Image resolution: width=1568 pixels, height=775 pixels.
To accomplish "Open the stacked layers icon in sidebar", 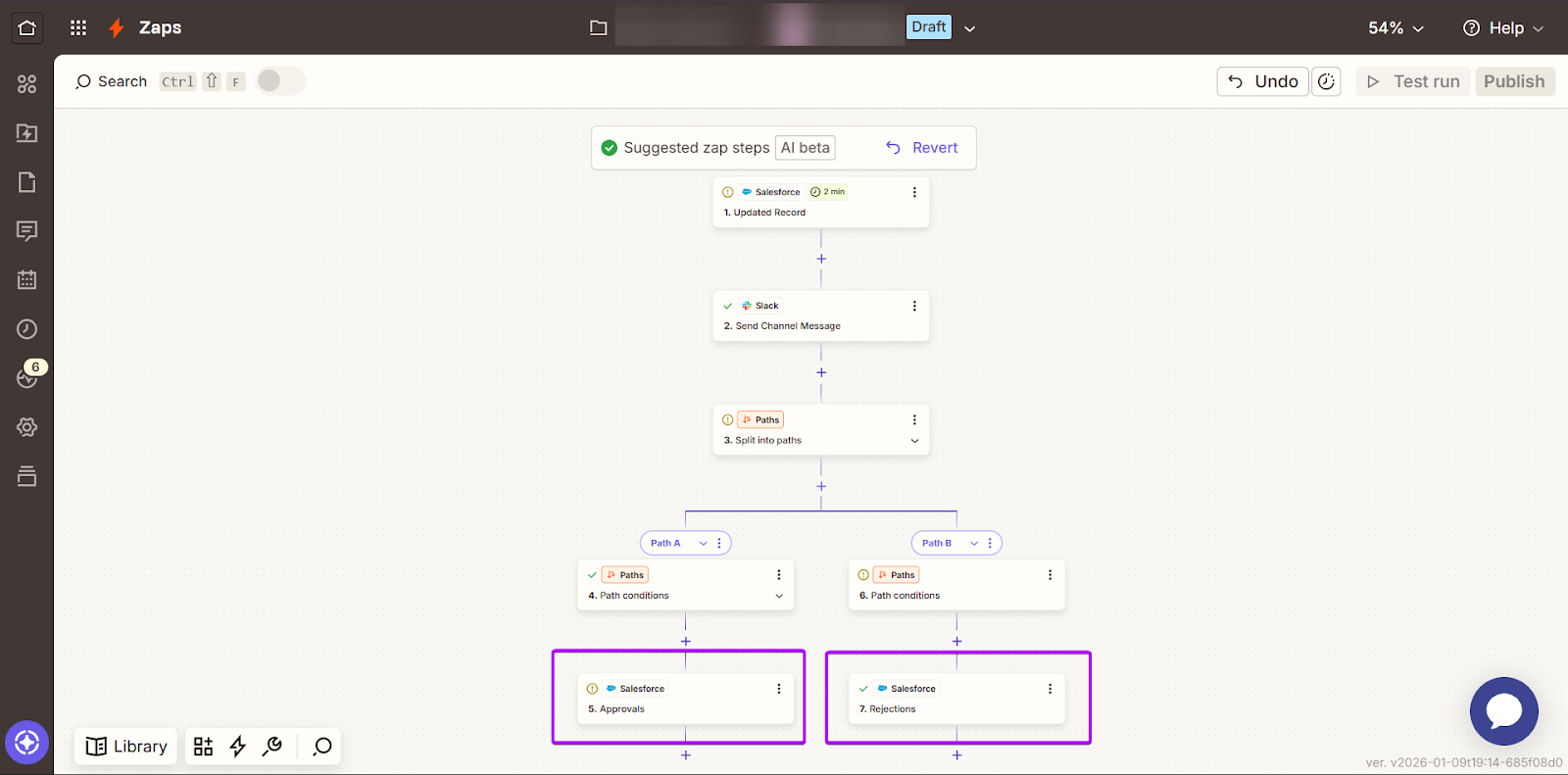I will (x=26, y=476).
